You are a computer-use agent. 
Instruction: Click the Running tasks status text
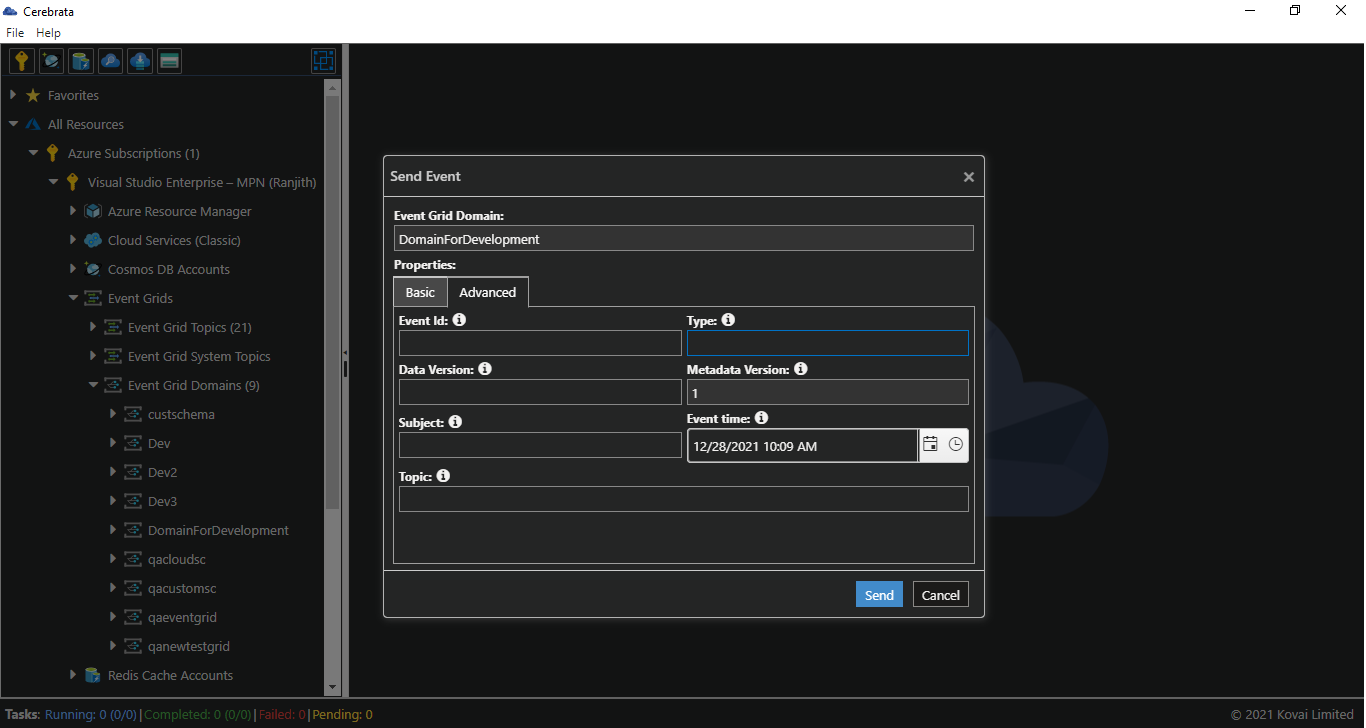(x=92, y=714)
